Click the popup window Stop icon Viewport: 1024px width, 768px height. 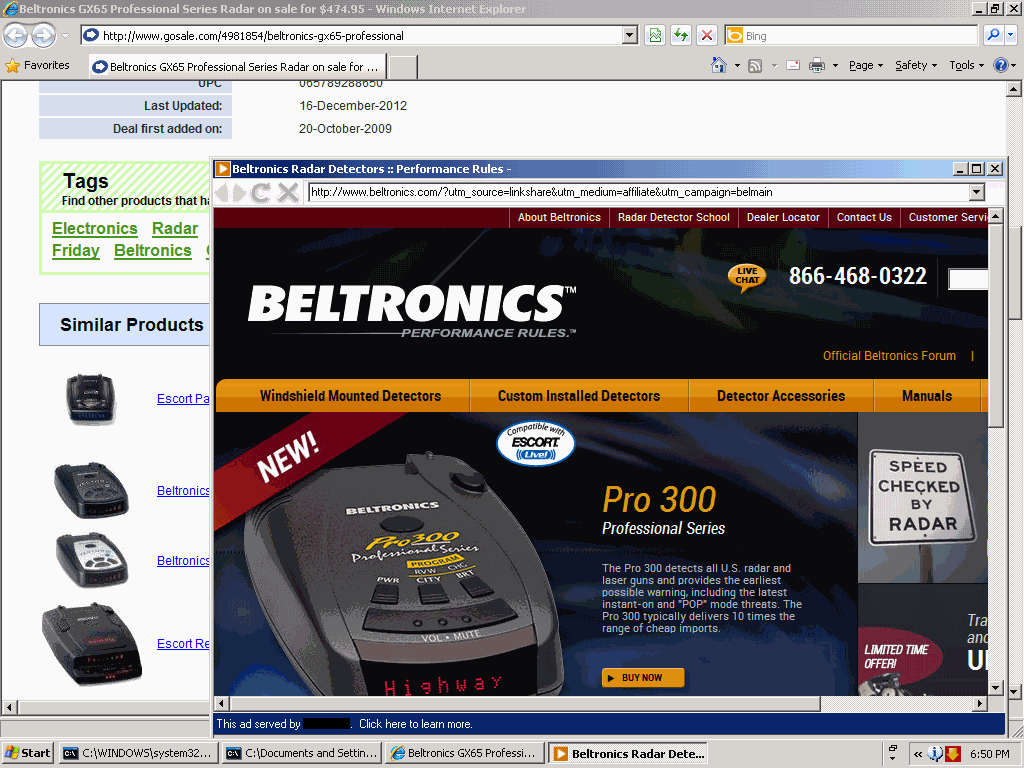coord(287,193)
